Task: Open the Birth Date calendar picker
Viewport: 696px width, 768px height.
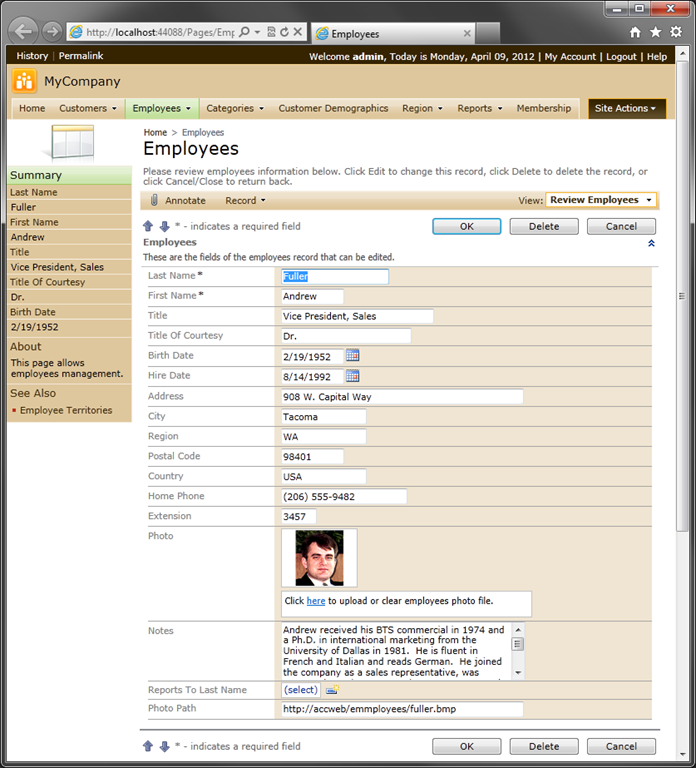Action: [x=353, y=356]
